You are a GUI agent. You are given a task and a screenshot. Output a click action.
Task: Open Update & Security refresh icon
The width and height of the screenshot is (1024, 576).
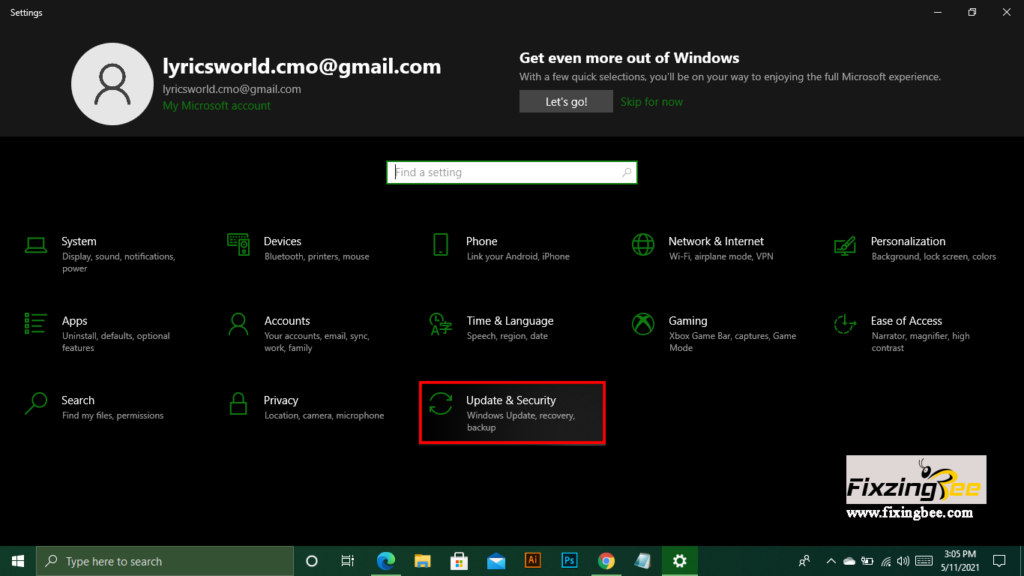(x=441, y=404)
